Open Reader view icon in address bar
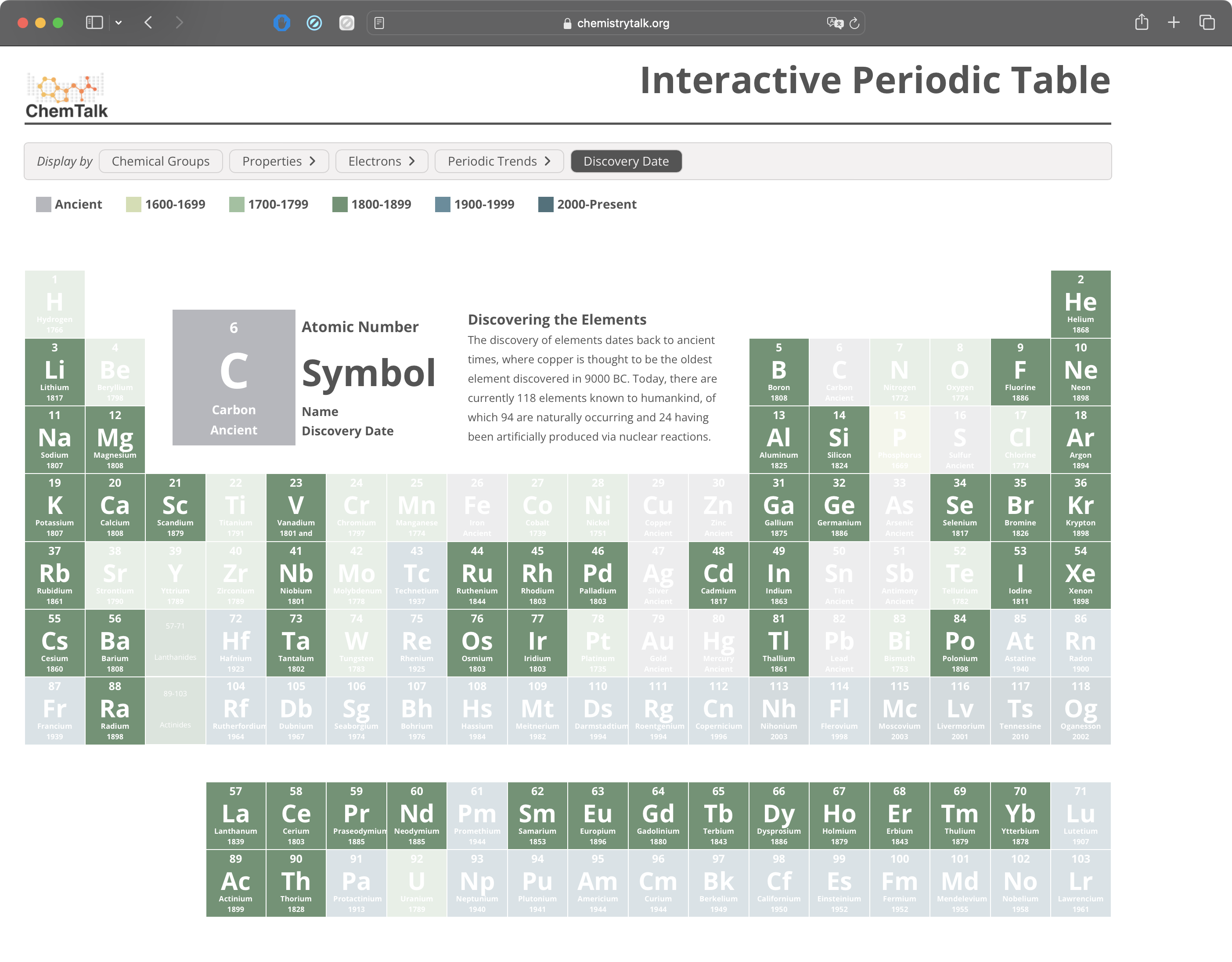1232x962 pixels. [x=379, y=23]
